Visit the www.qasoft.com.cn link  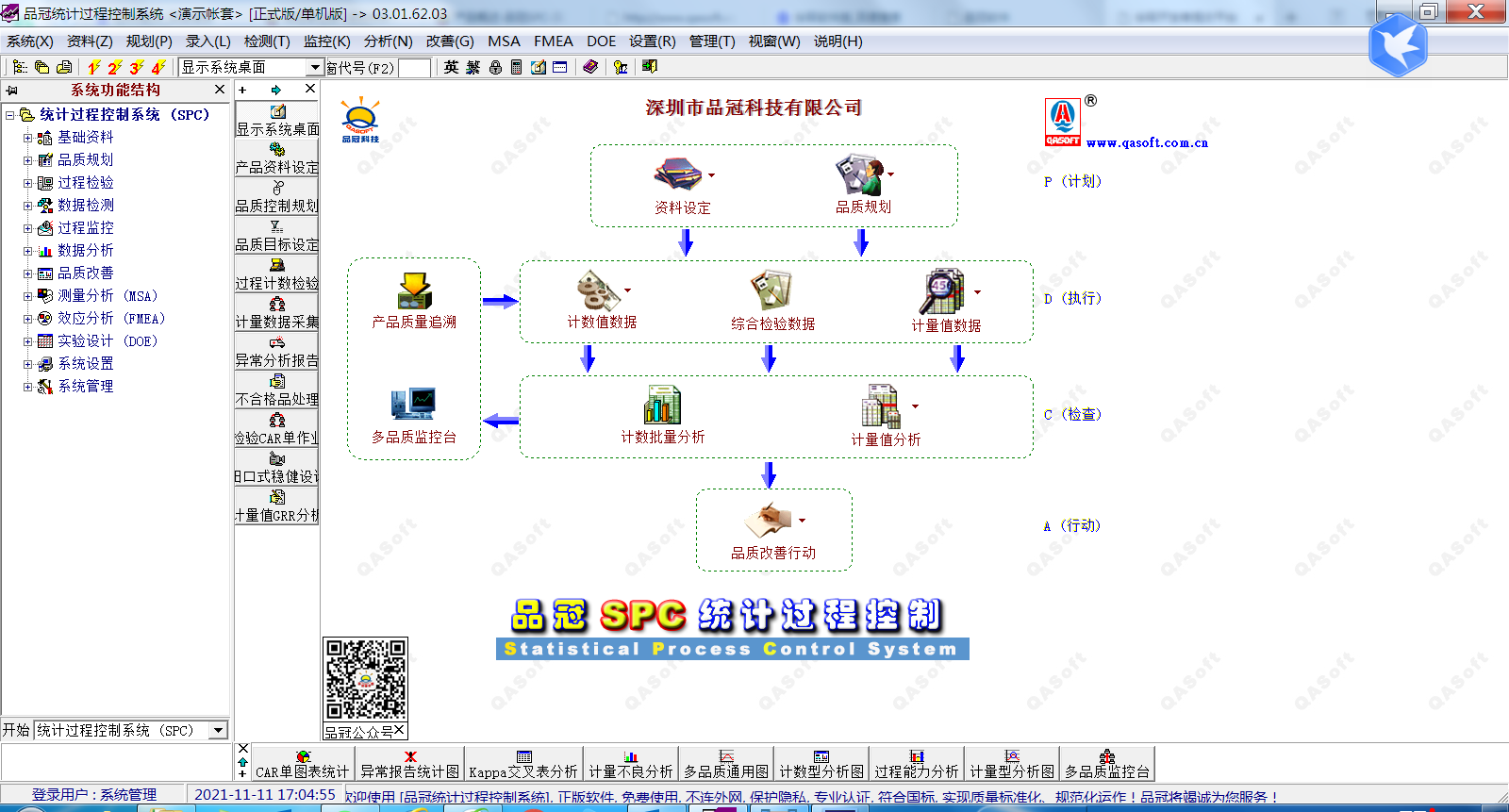click(1147, 143)
